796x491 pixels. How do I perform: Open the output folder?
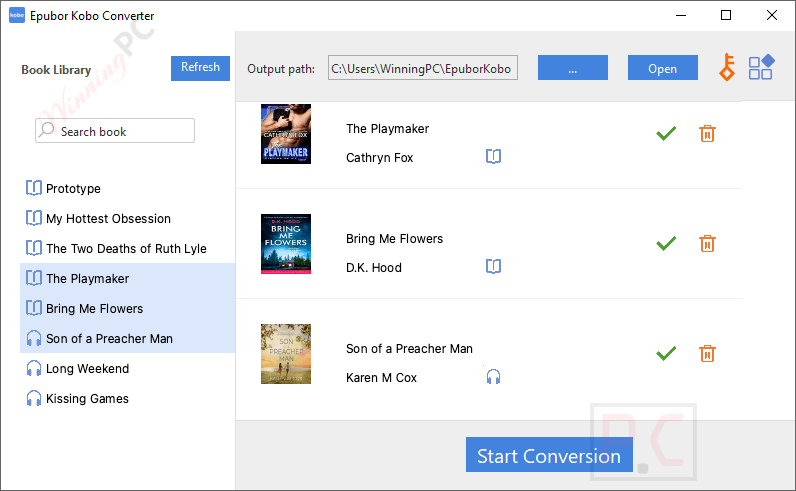[662, 68]
